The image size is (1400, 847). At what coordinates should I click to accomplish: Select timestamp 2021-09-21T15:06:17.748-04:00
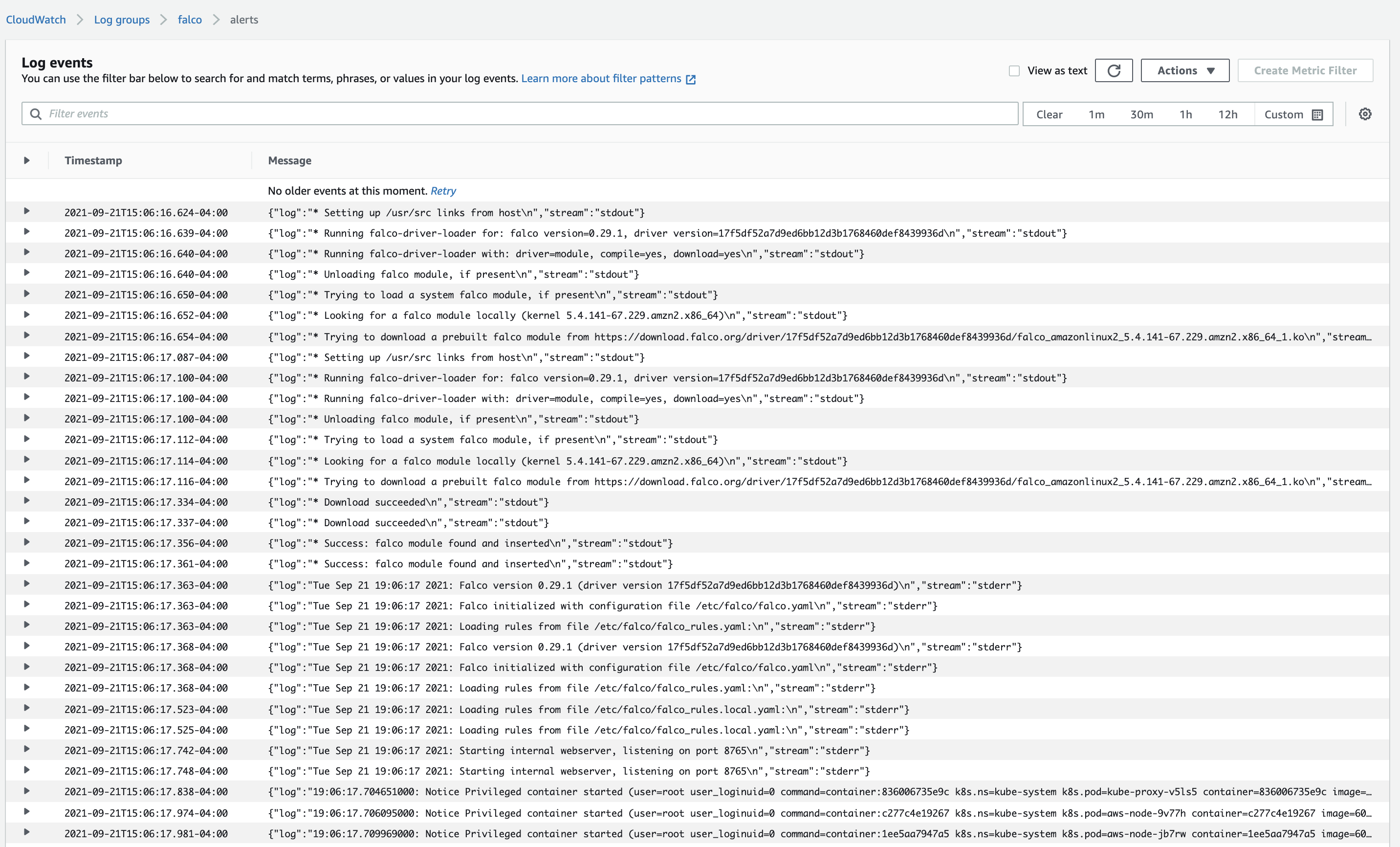(146, 771)
